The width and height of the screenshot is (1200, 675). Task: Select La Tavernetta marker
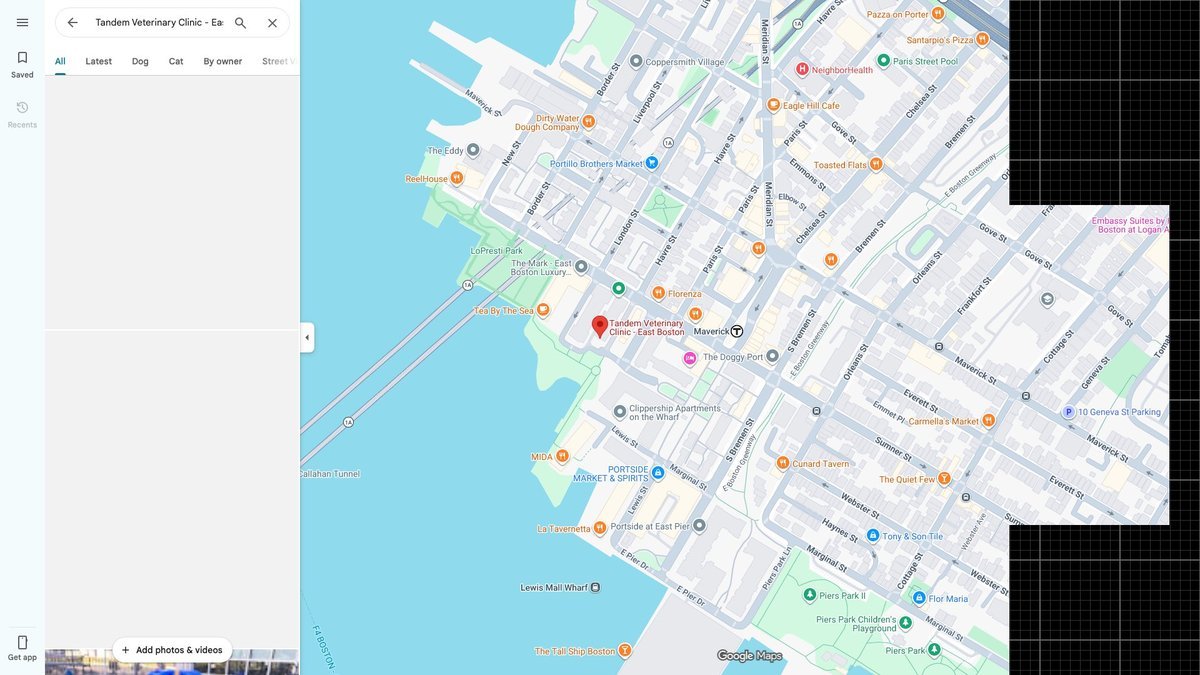[599, 528]
